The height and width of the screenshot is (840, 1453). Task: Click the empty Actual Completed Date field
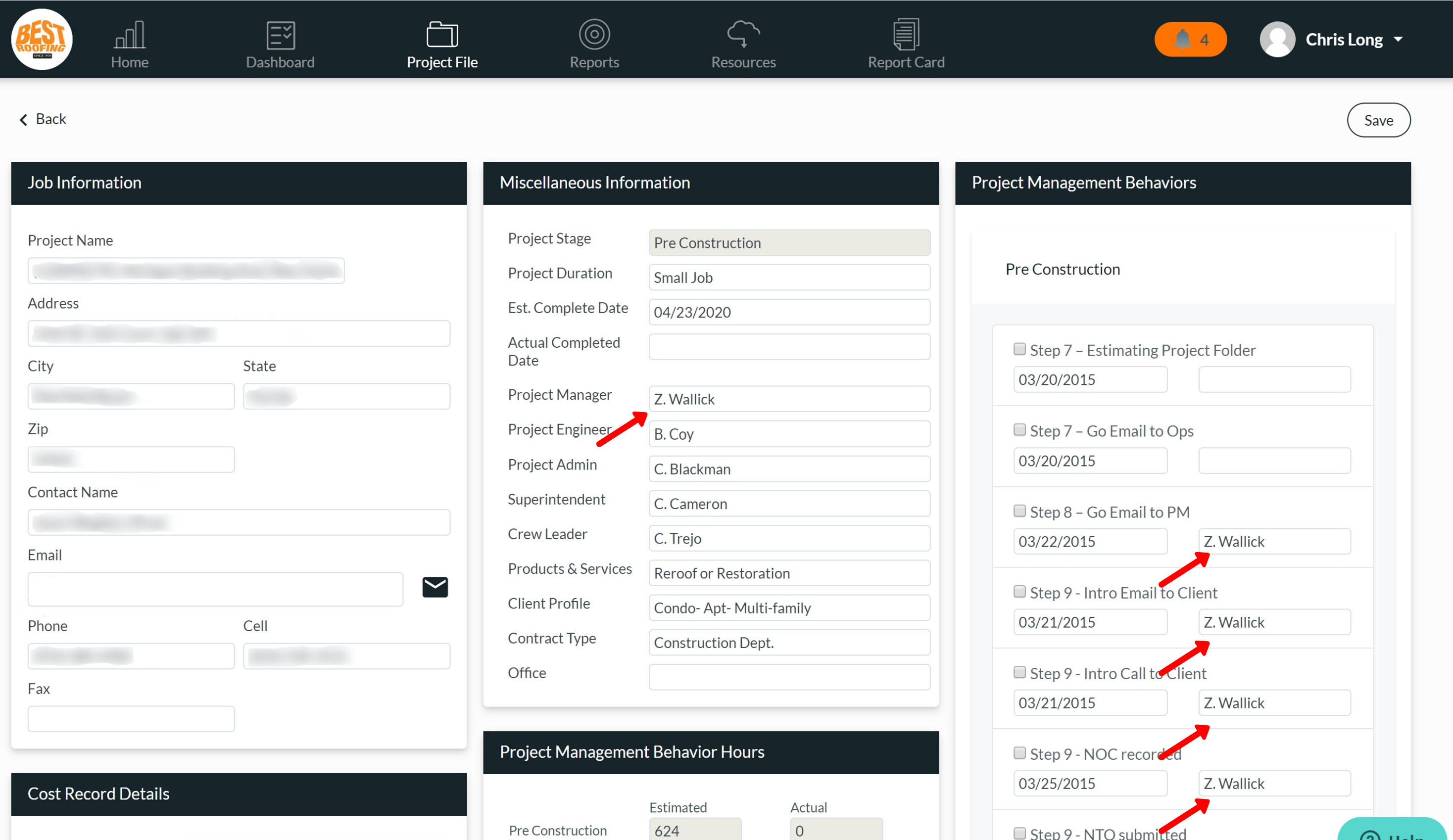[789, 347]
